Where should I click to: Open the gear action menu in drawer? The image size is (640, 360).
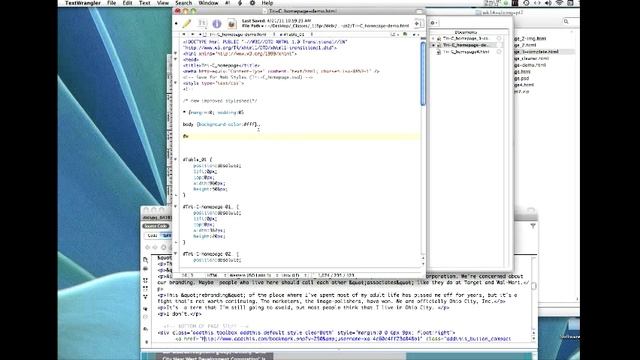tap(434, 23)
